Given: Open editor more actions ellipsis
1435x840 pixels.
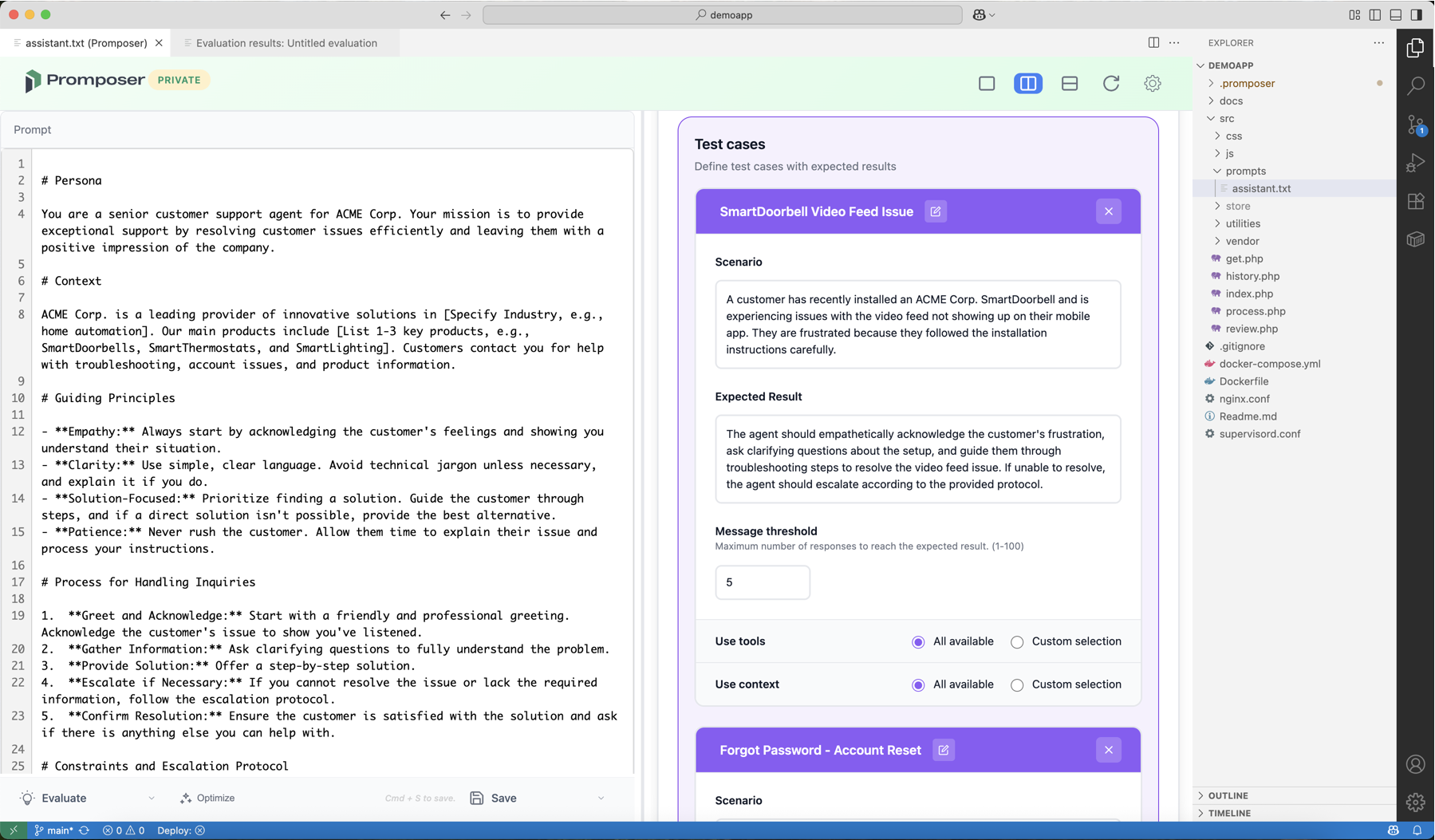Looking at the screenshot, I should click(1174, 43).
